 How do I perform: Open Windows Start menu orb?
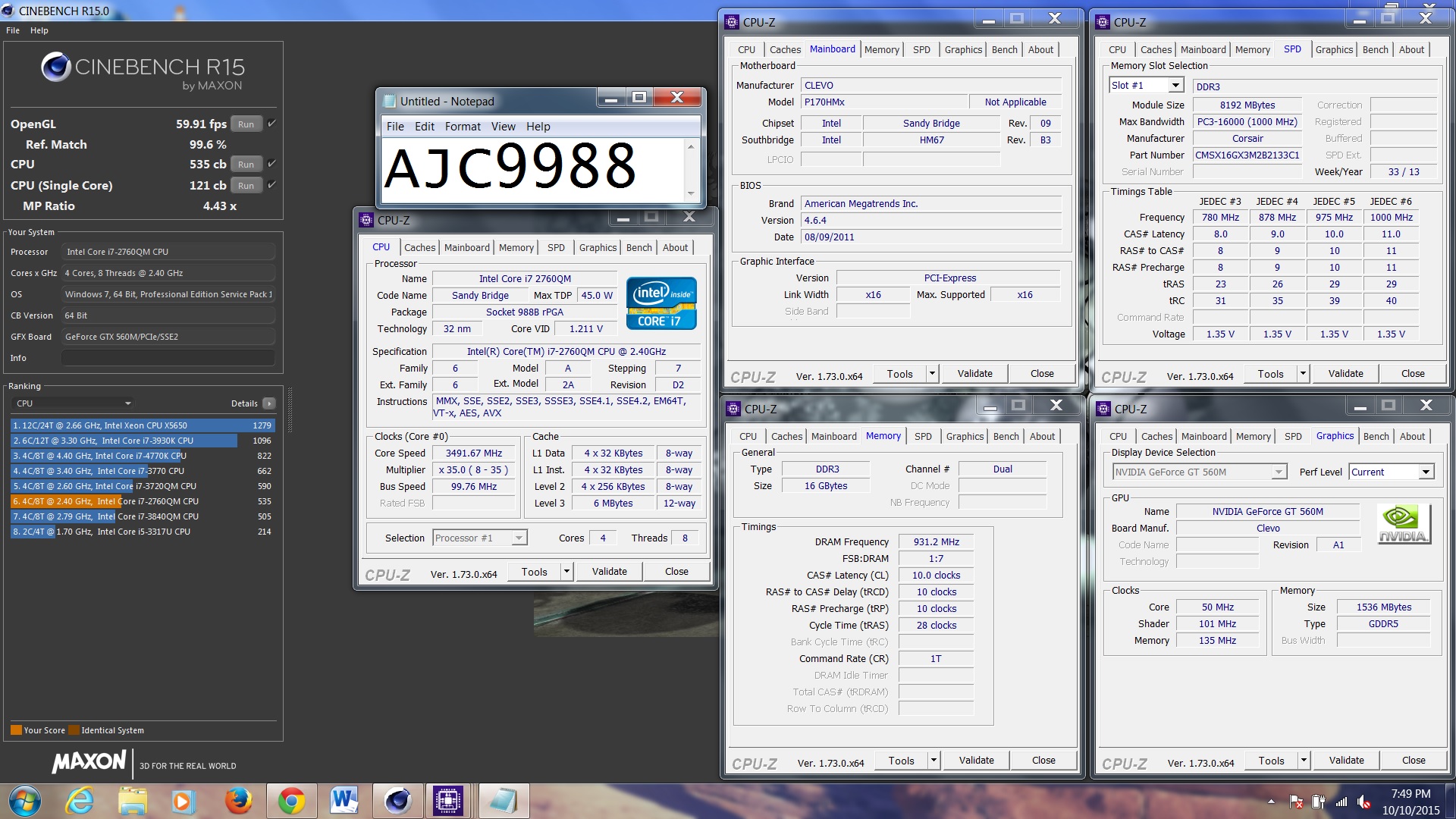[x=24, y=801]
